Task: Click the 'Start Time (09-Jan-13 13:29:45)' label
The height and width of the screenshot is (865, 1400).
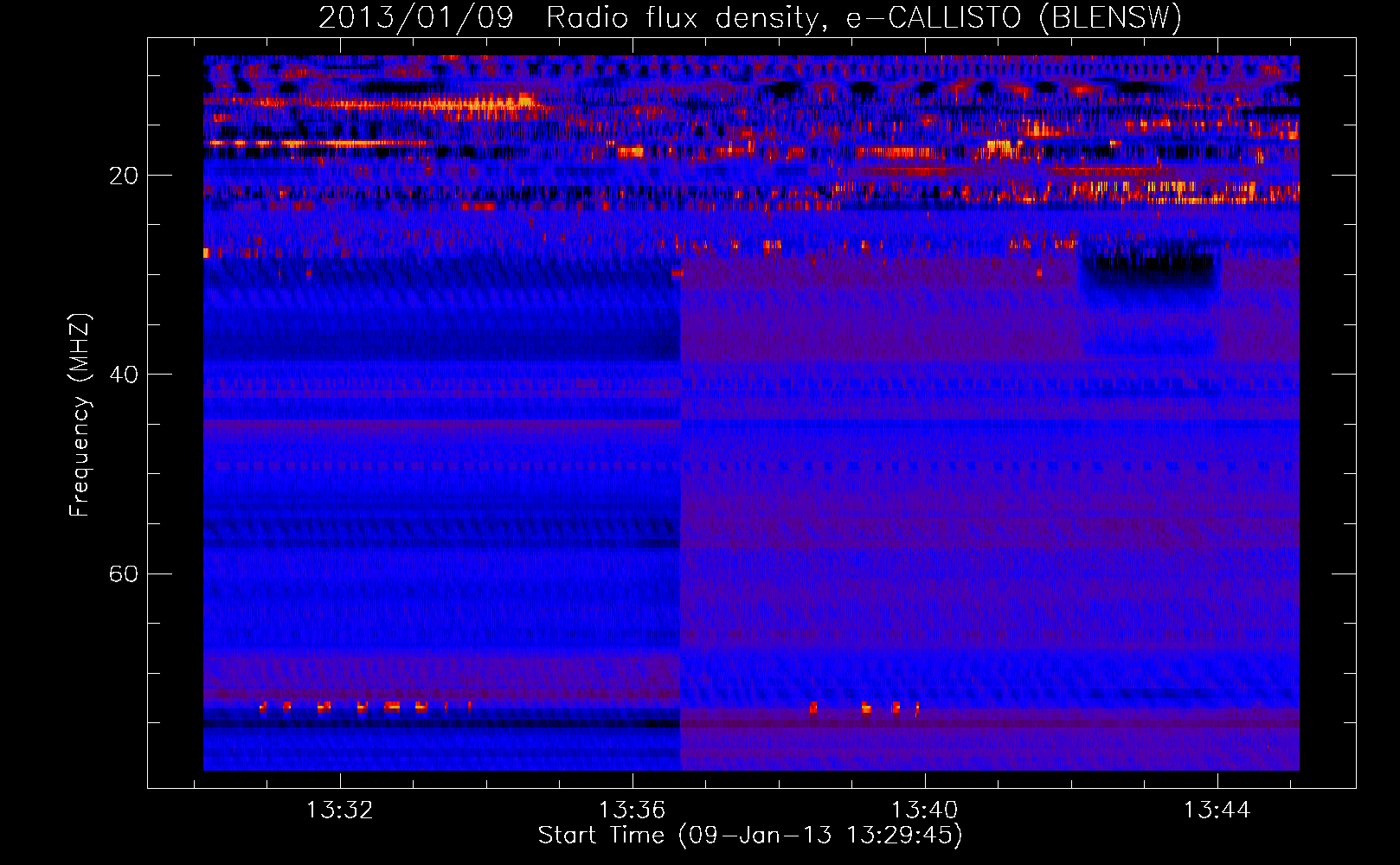Action: [x=750, y=836]
